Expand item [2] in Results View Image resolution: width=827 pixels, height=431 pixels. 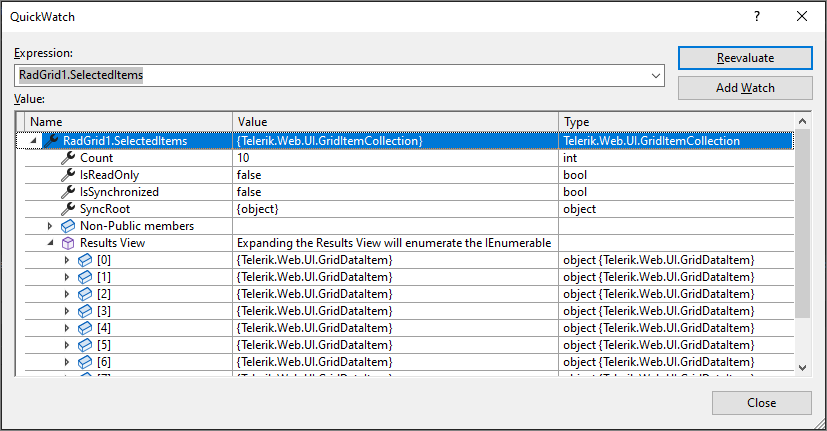pos(67,294)
